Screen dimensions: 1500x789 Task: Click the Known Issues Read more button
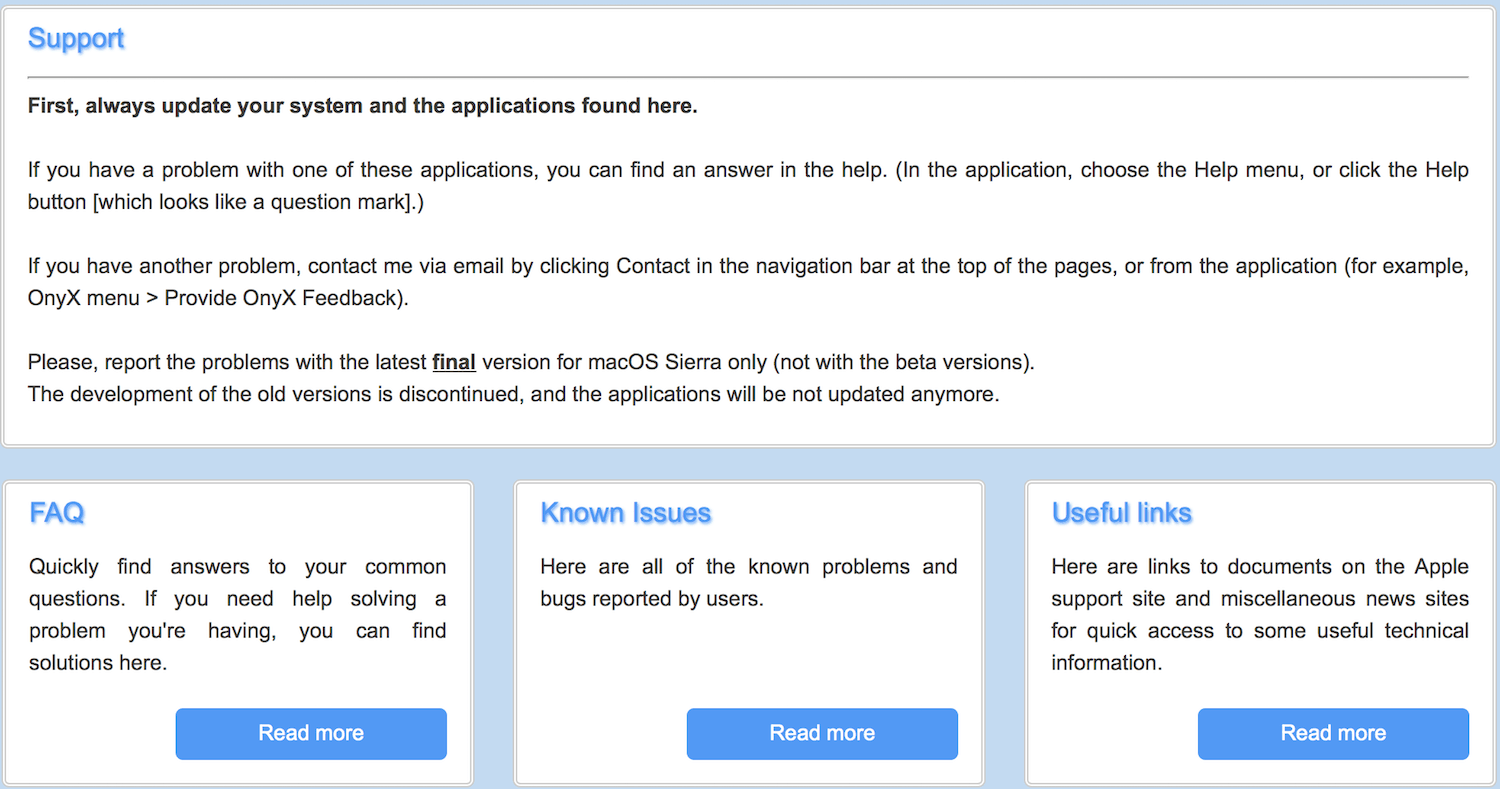(822, 733)
